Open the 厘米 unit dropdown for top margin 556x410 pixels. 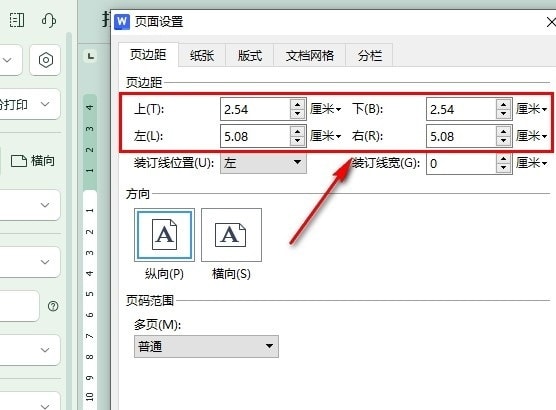(x=326, y=109)
